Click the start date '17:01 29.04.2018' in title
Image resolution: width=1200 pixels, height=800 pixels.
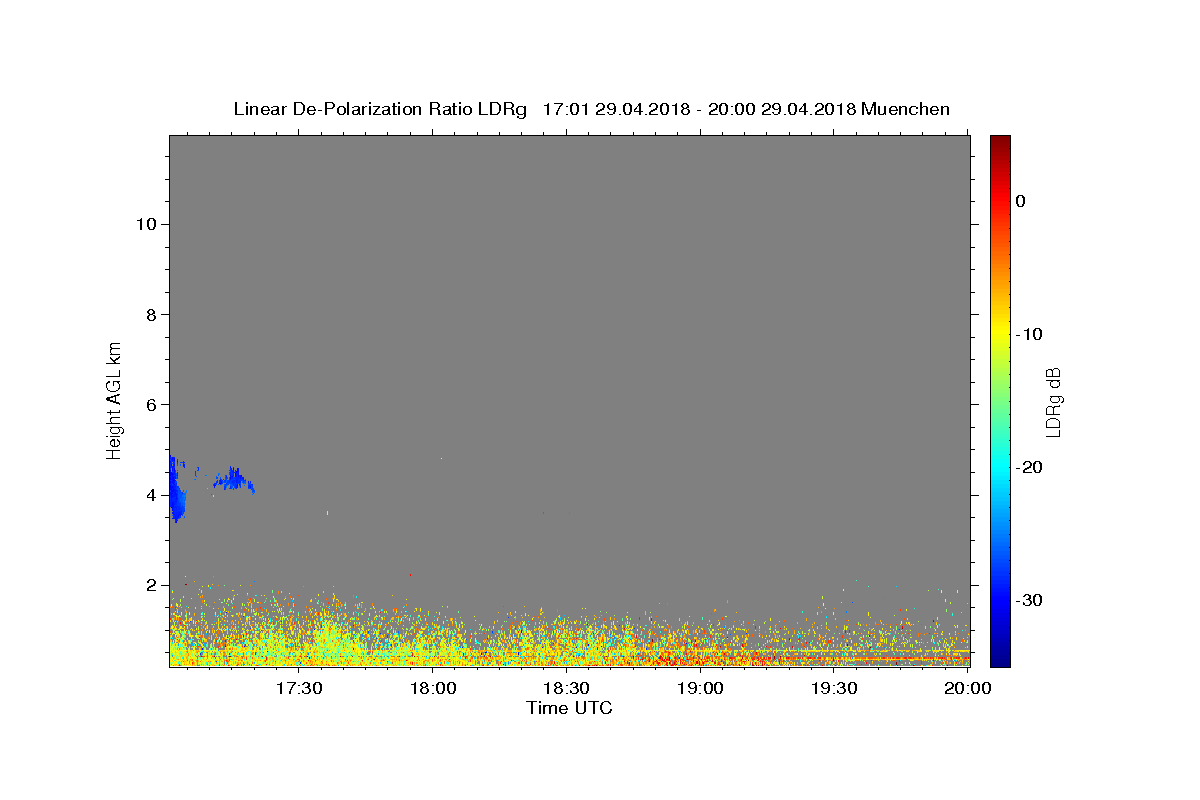click(x=615, y=109)
